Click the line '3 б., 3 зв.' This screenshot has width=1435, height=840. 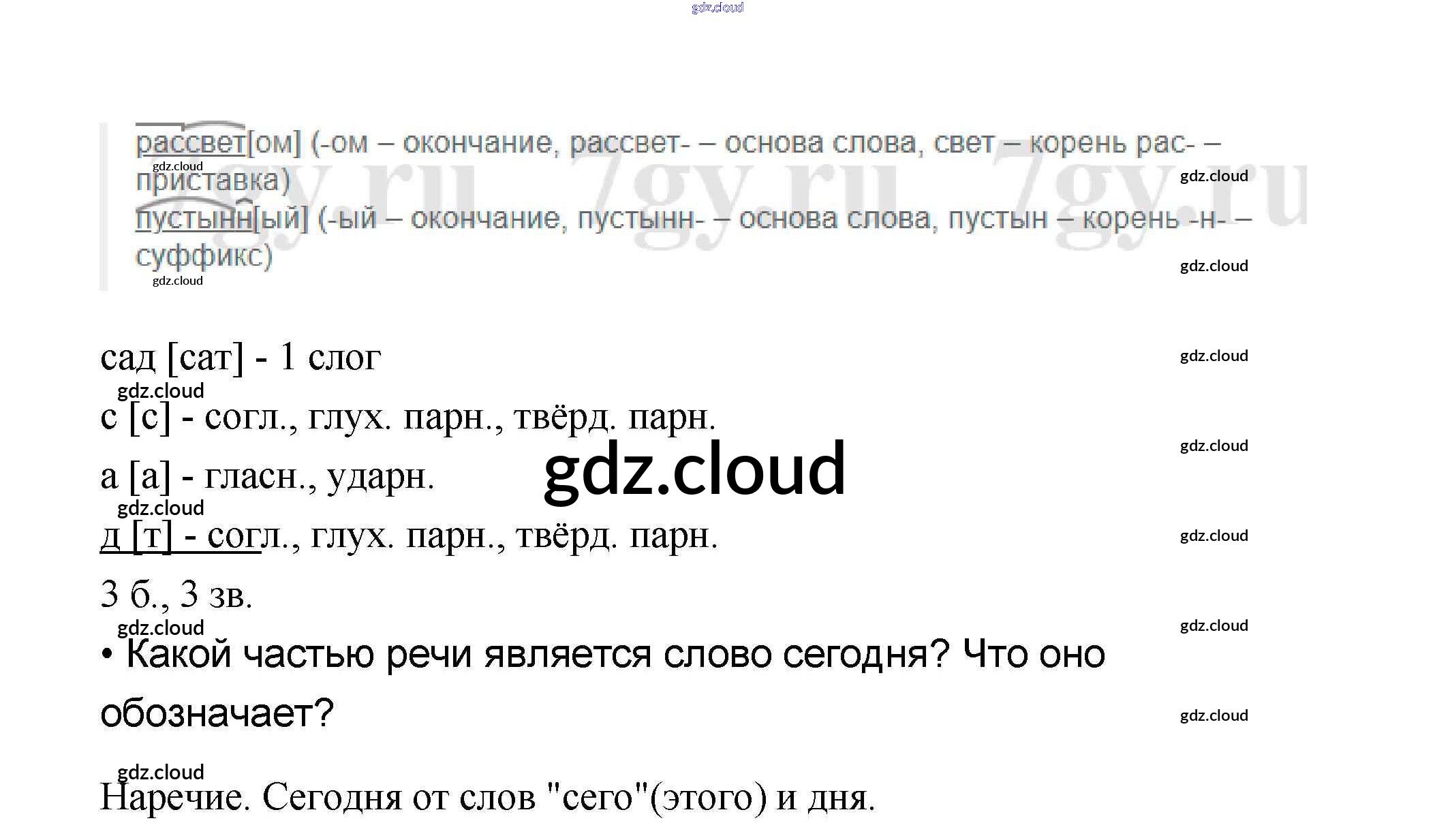click(176, 595)
